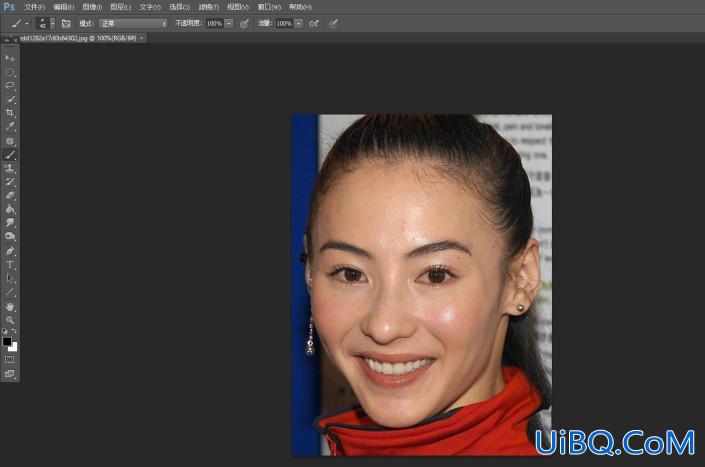Select the Brush tool in toolbox
The height and width of the screenshot is (467, 705).
(10, 155)
